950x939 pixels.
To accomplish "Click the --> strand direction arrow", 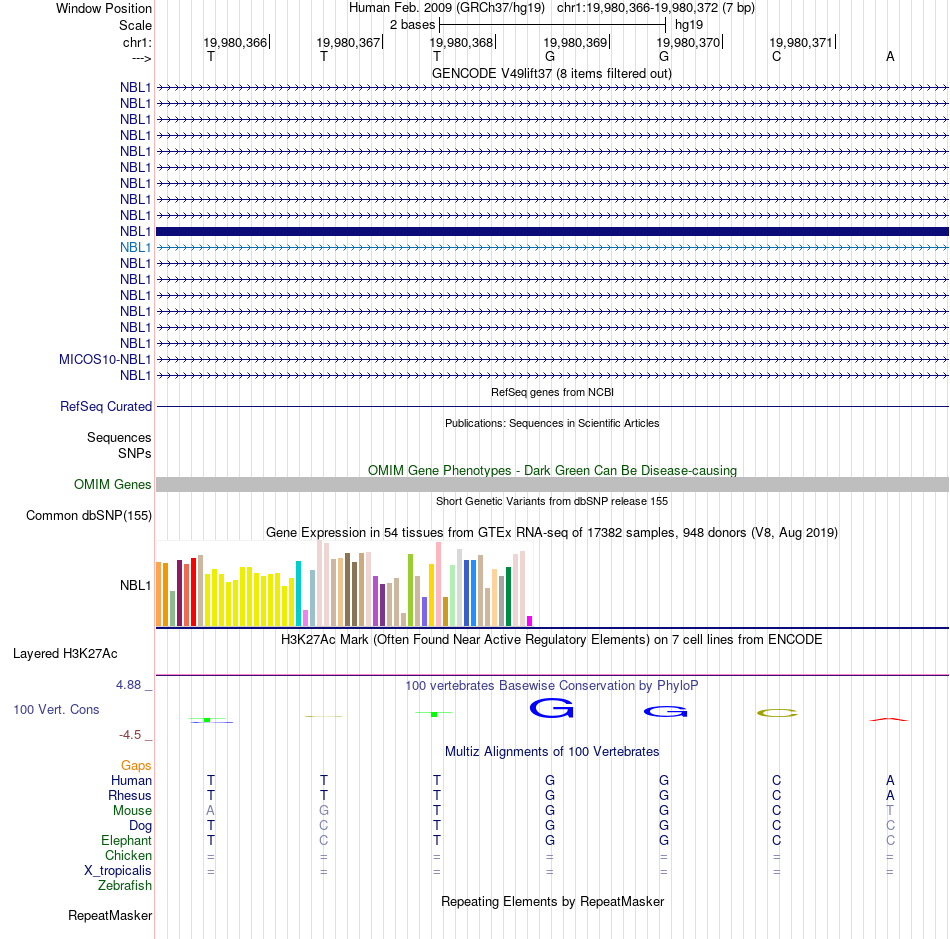I will (142, 58).
